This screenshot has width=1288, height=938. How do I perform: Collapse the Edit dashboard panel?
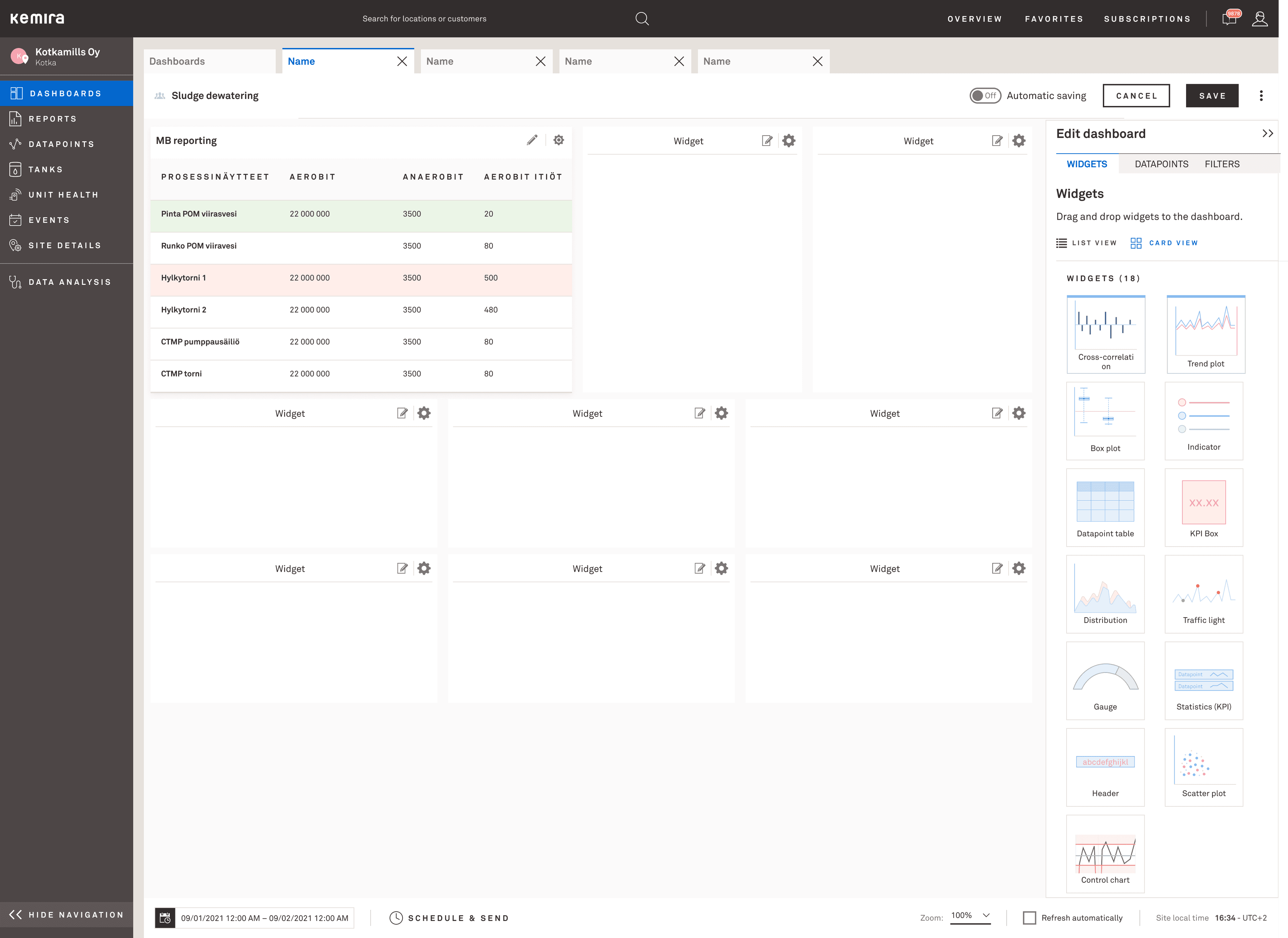pos(1268,133)
